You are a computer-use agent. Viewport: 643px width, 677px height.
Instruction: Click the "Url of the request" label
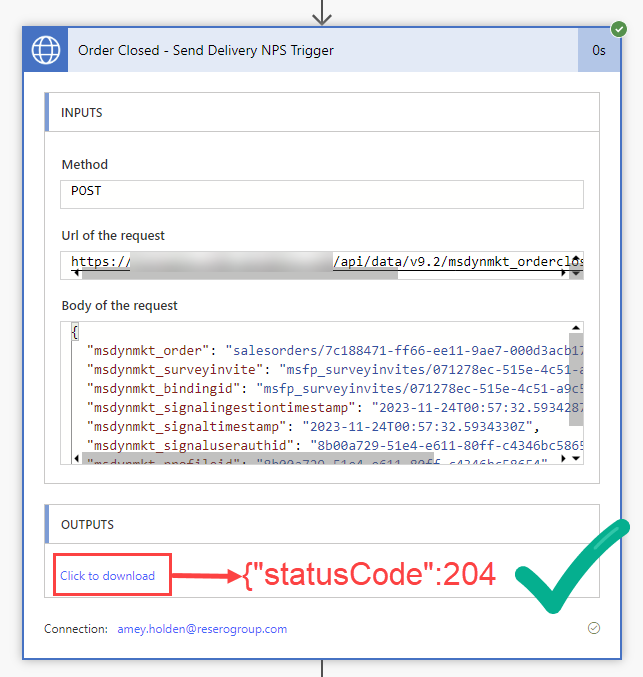click(x=113, y=236)
